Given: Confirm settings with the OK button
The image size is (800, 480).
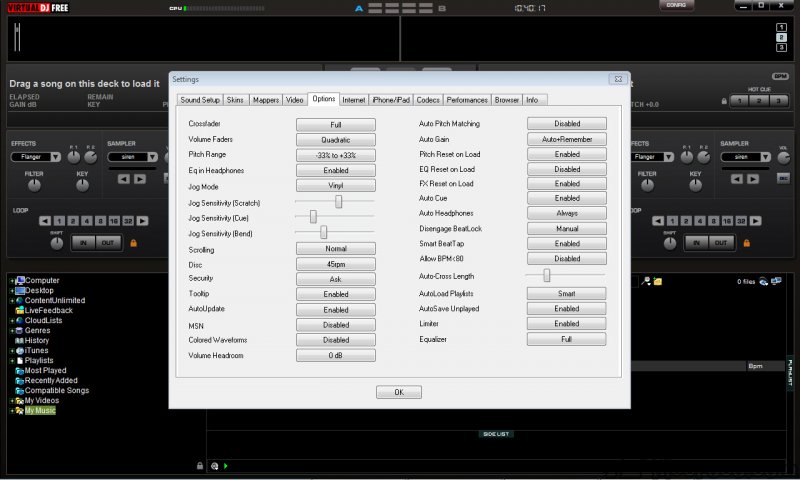Looking at the screenshot, I should pos(399,392).
